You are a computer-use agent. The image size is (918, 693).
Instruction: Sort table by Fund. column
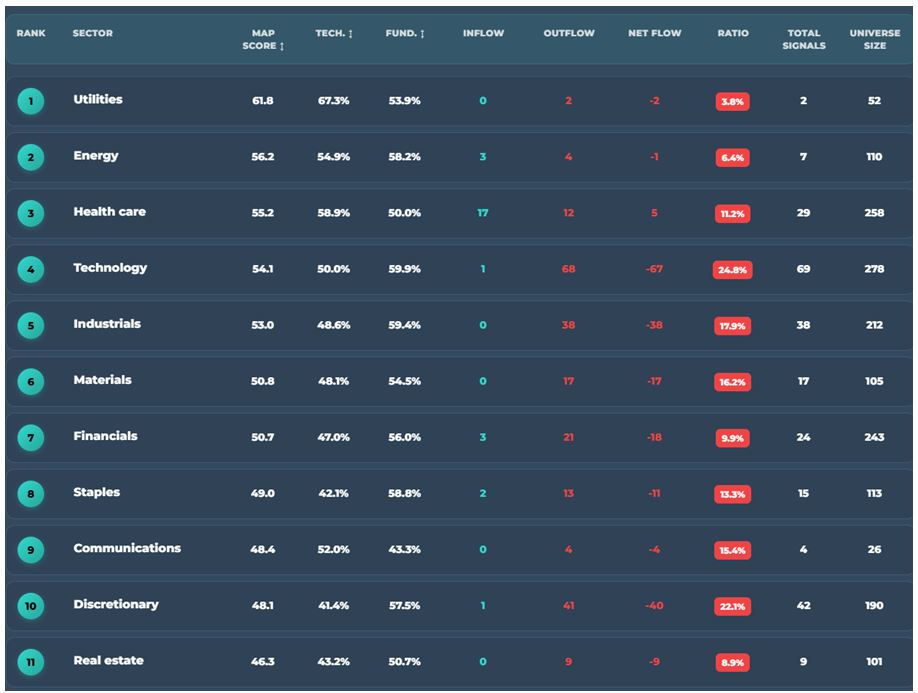(405, 34)
